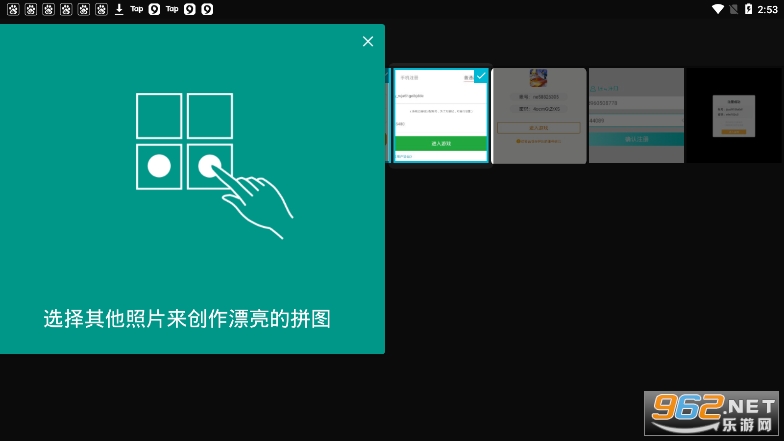Tap the battery status icon
784x441 pixels.
coord(749,9)
